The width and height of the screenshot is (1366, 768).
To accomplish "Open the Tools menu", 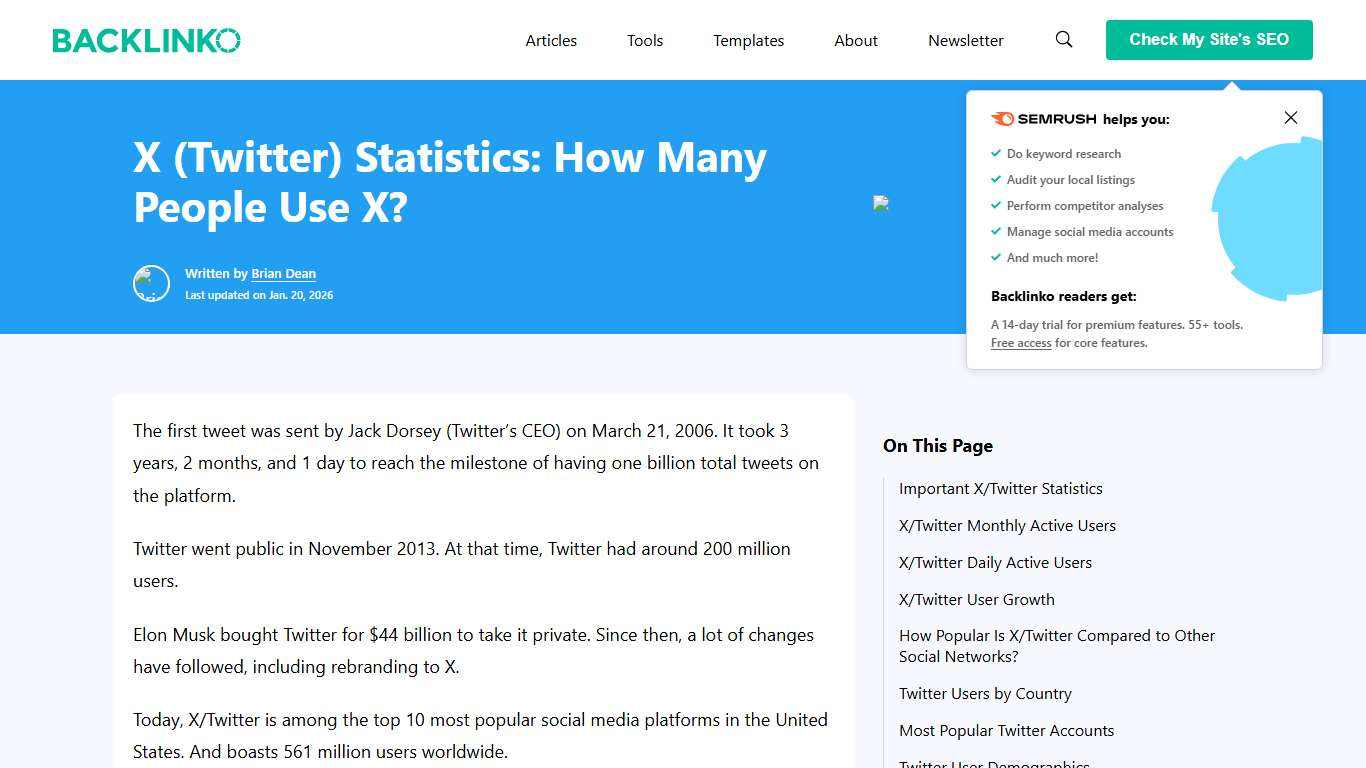I will click(644, 40).
